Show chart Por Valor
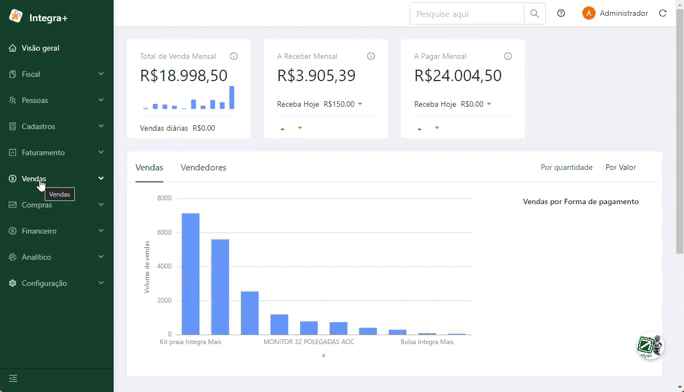Image resolution: width=684 pixels, height=392 pixels. 620,167
